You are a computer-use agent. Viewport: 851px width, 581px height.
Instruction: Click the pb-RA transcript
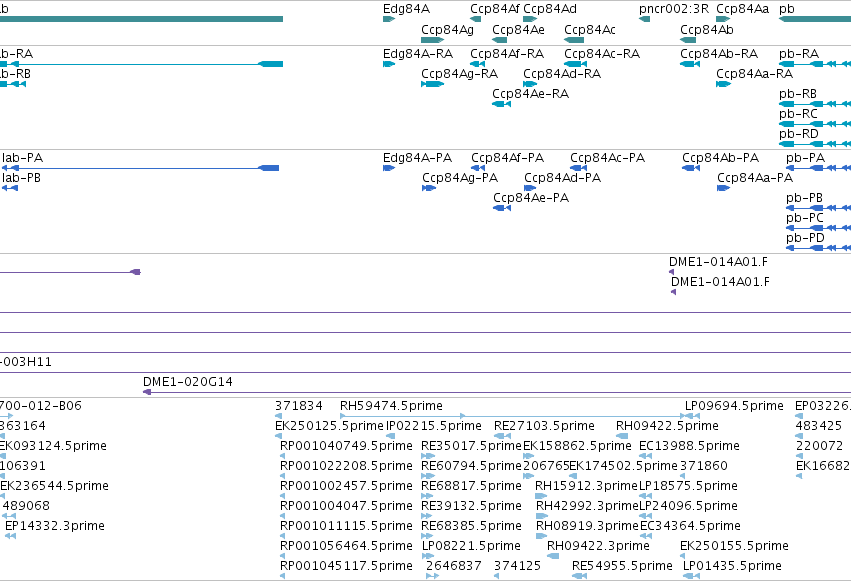click(815, 64)
